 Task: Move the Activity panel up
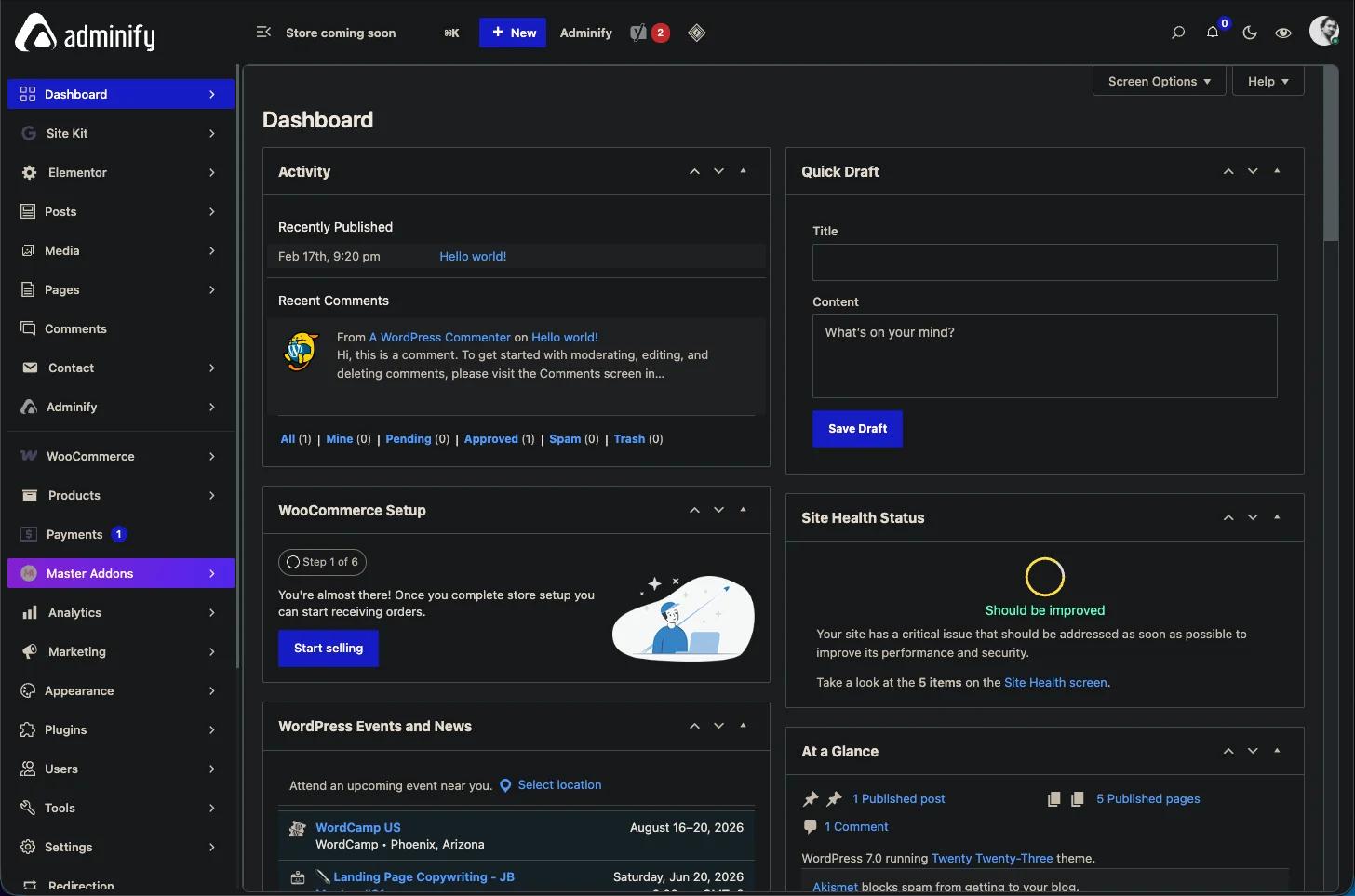coord(694,171)
